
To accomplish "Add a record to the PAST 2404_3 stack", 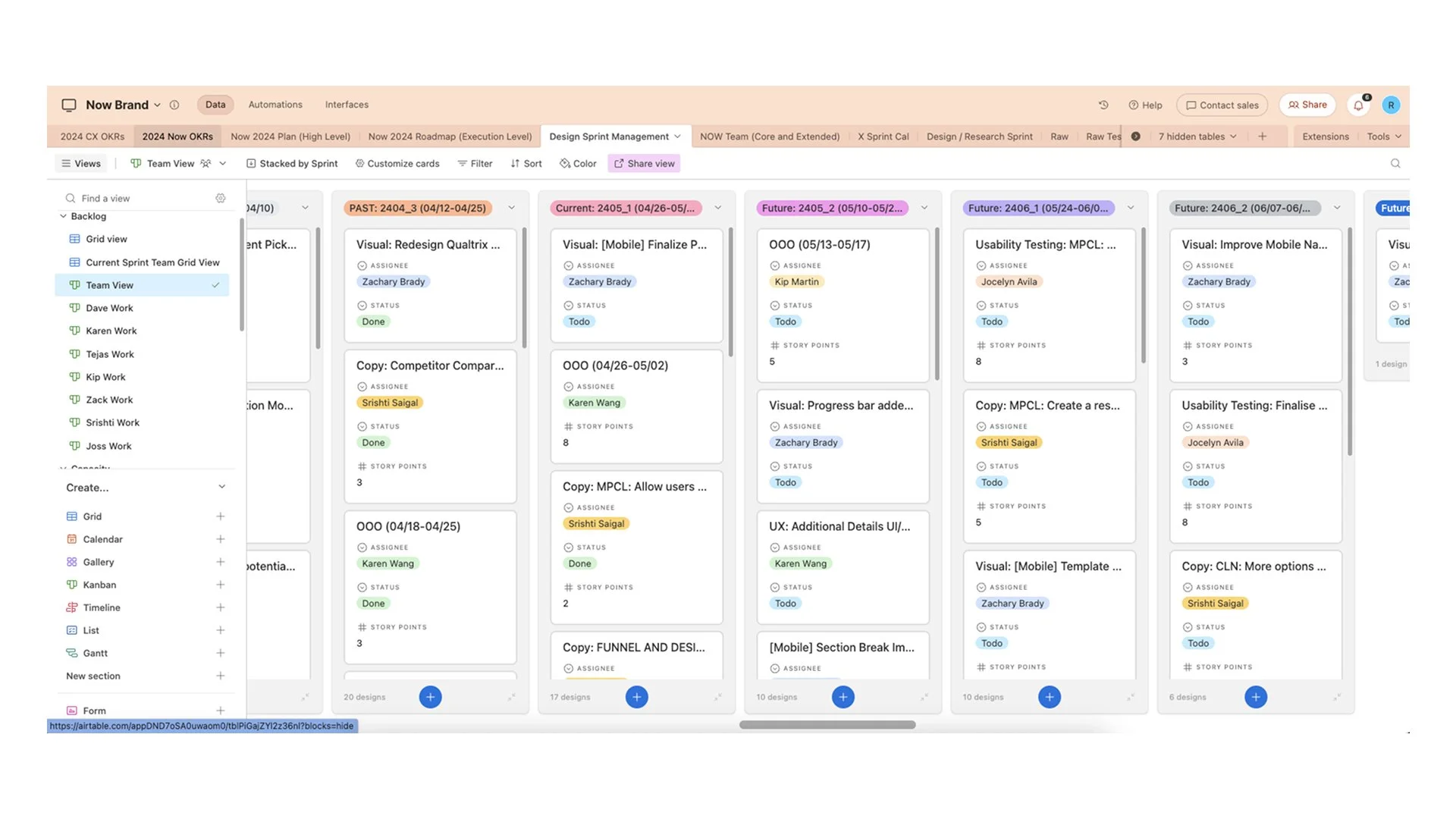I will click(x=430, y=697).
